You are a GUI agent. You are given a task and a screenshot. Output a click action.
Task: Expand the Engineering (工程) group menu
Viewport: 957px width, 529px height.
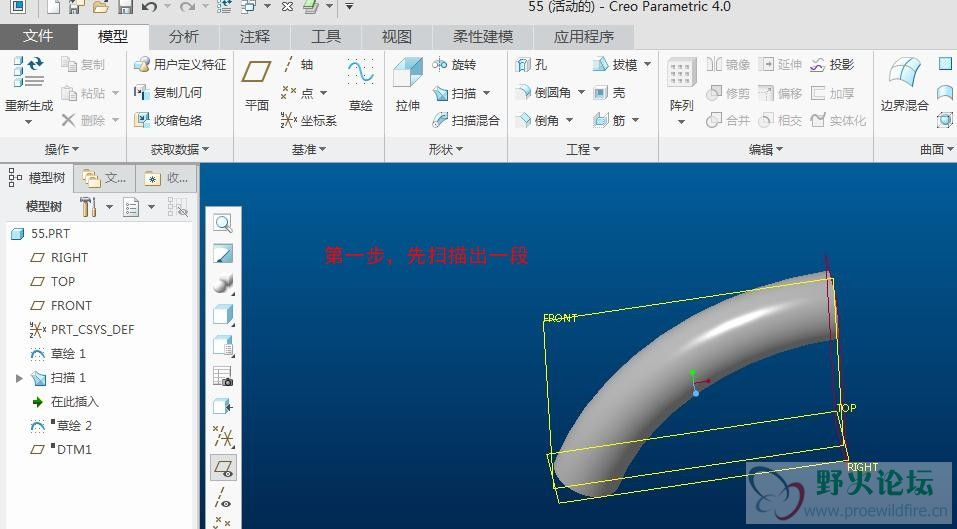pyautogui.click(x=583, y=149)
